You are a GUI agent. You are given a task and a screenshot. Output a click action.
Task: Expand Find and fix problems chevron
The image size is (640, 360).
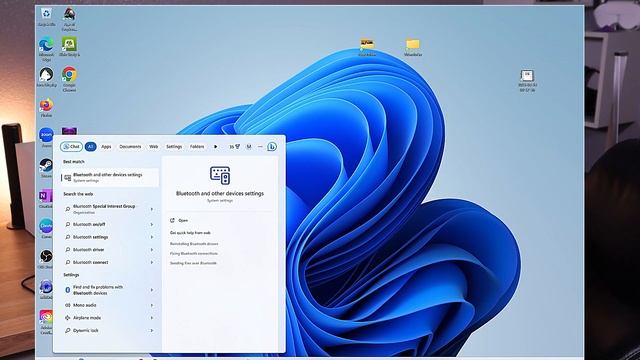click(x=152, y=290)
